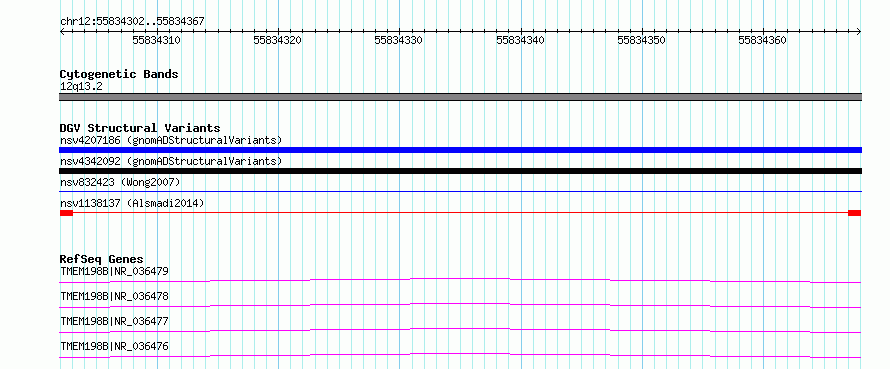The width and height of the screenshot is (890, 369).
Task: Select ruler position 55834310
Action: (157, 40)
